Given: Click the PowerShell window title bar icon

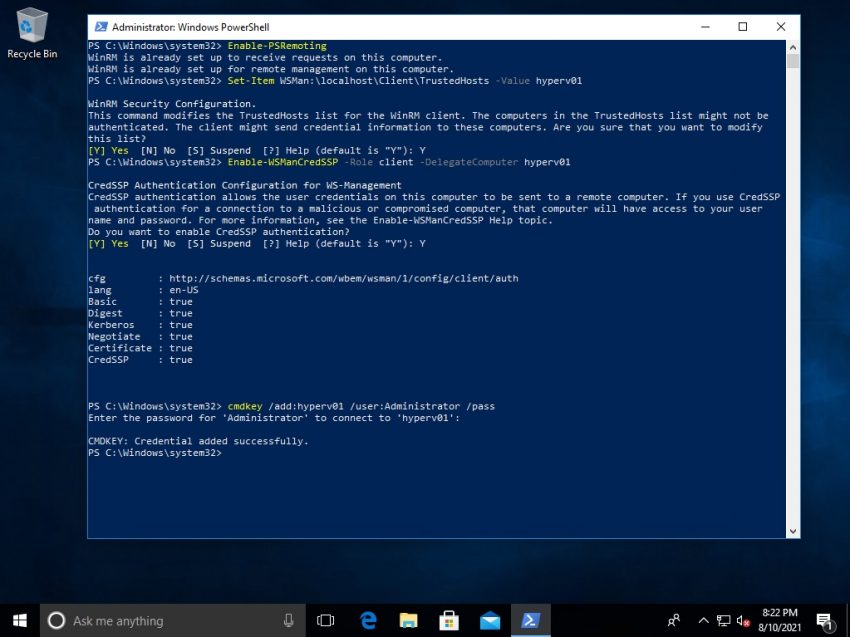Looking at the screenshot, I should coord(102,27).
